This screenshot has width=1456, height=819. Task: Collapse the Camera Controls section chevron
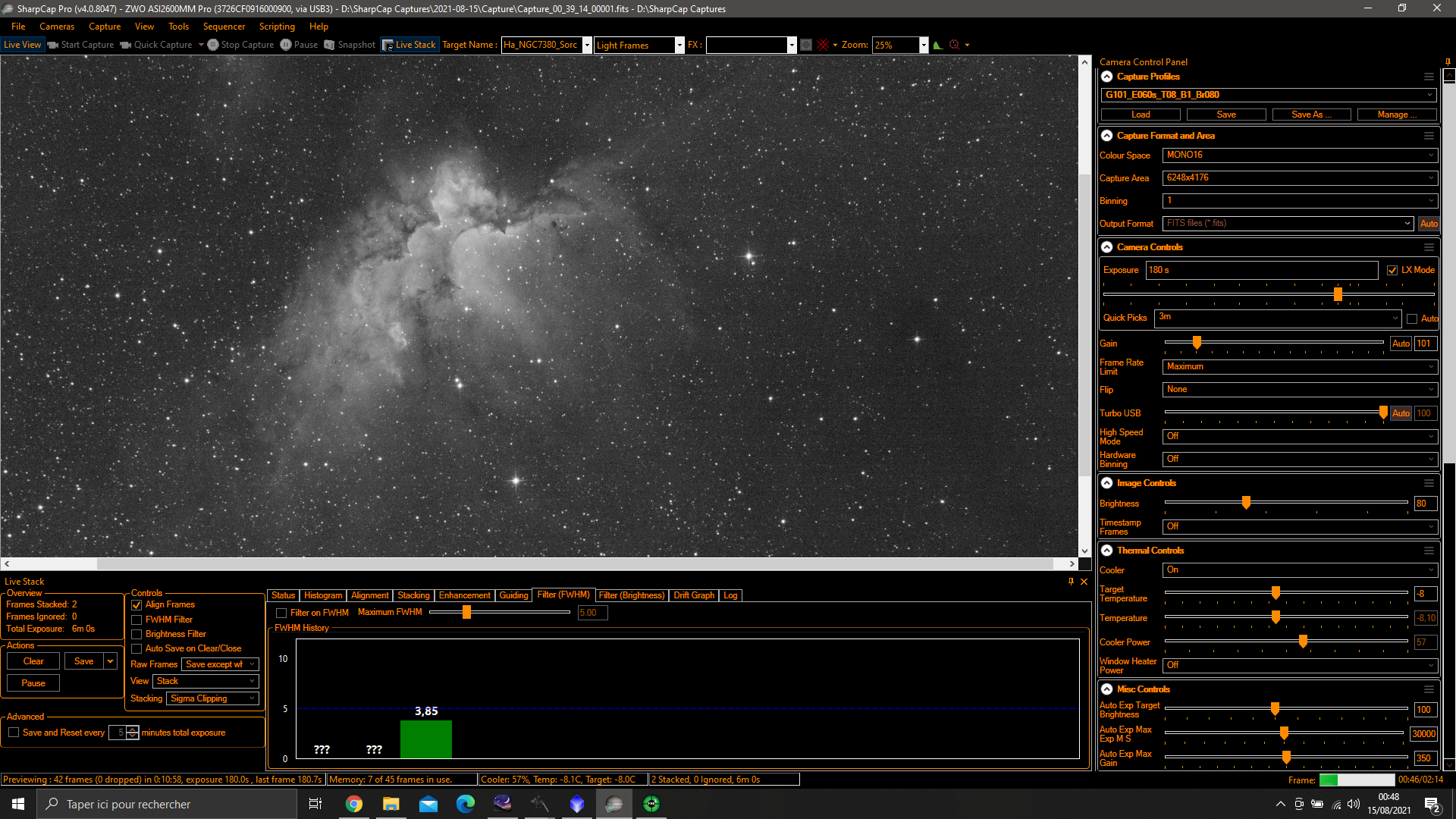click(1106, 247)
